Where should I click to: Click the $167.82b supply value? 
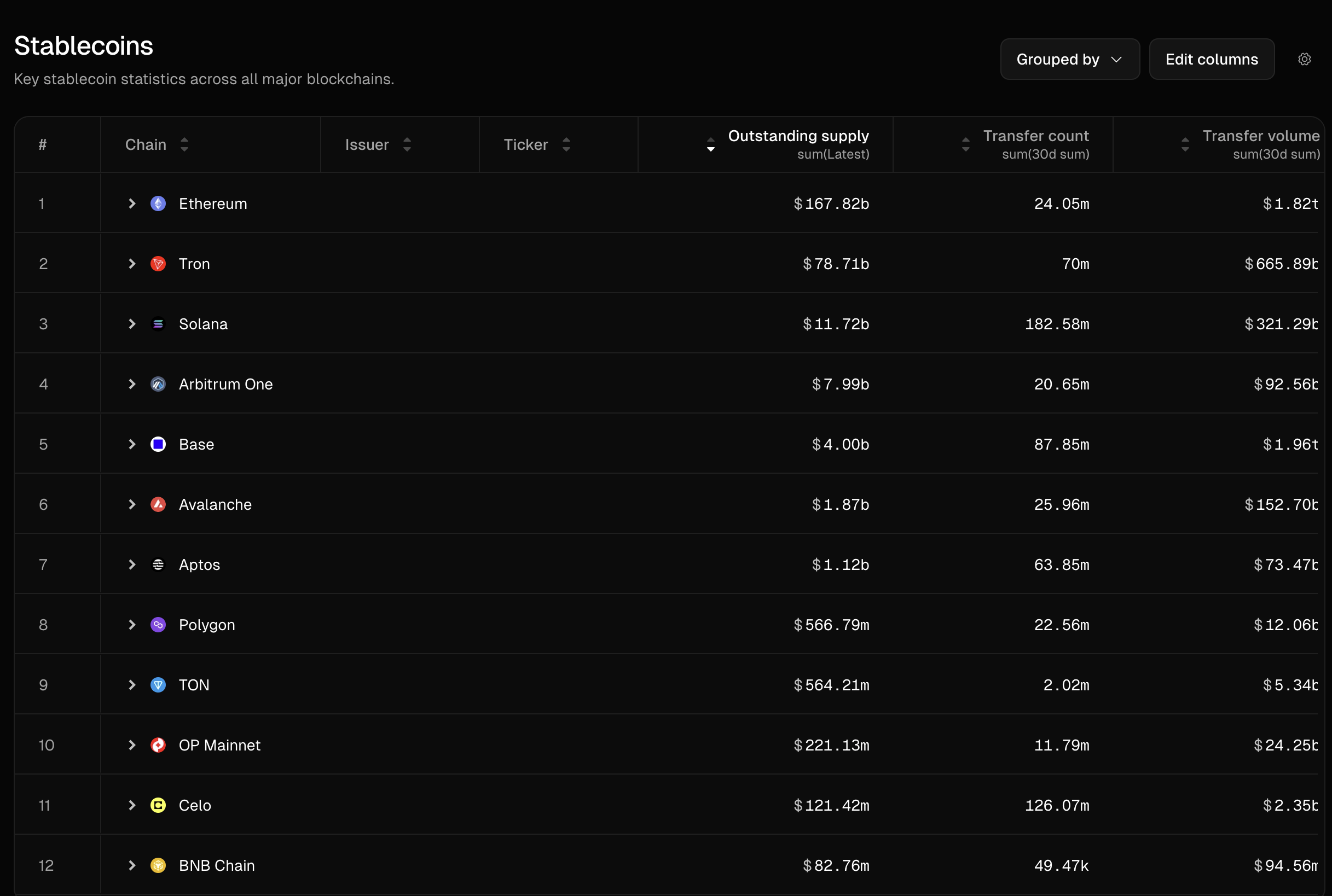pyautogui.click(x=831, y=203)
